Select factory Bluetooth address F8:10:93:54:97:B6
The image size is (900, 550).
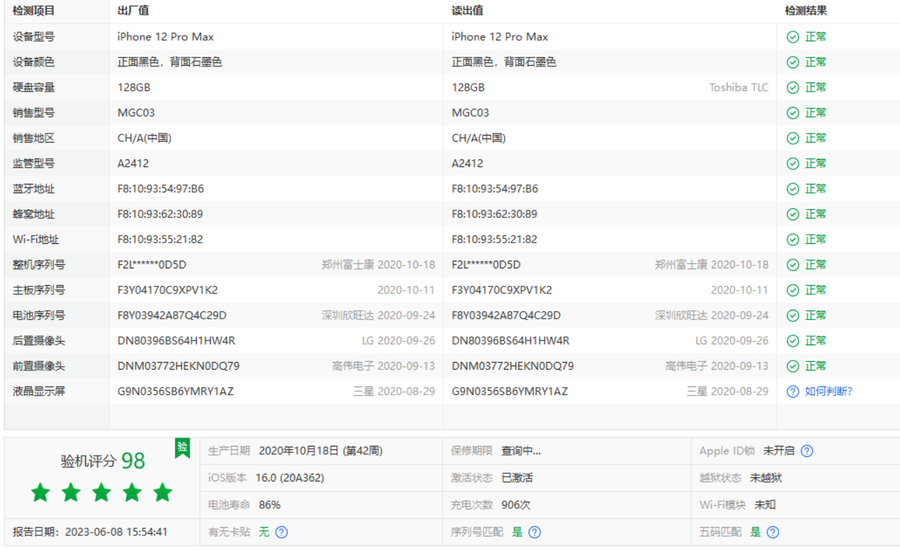161,189
